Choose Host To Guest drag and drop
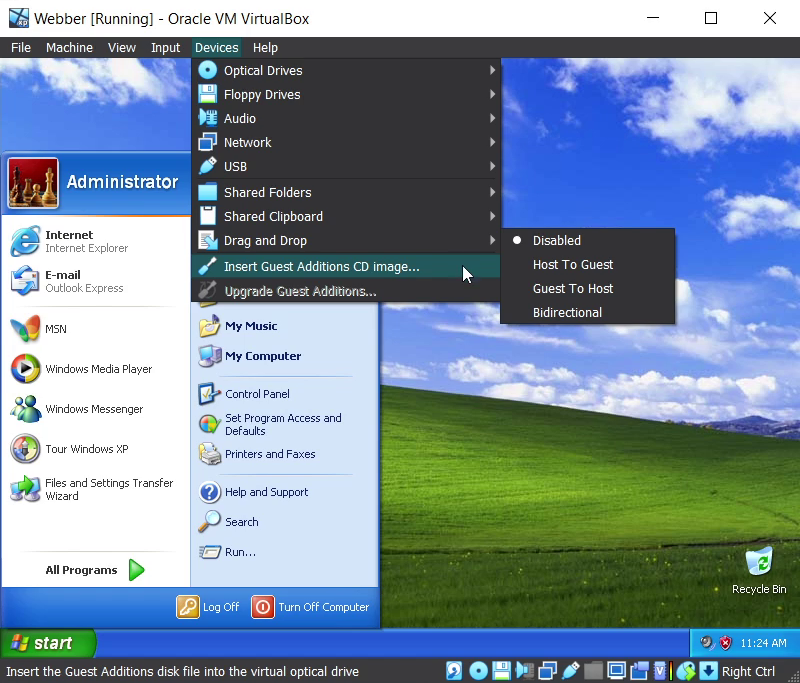800x683 pixels. click(x=572, y=265)
